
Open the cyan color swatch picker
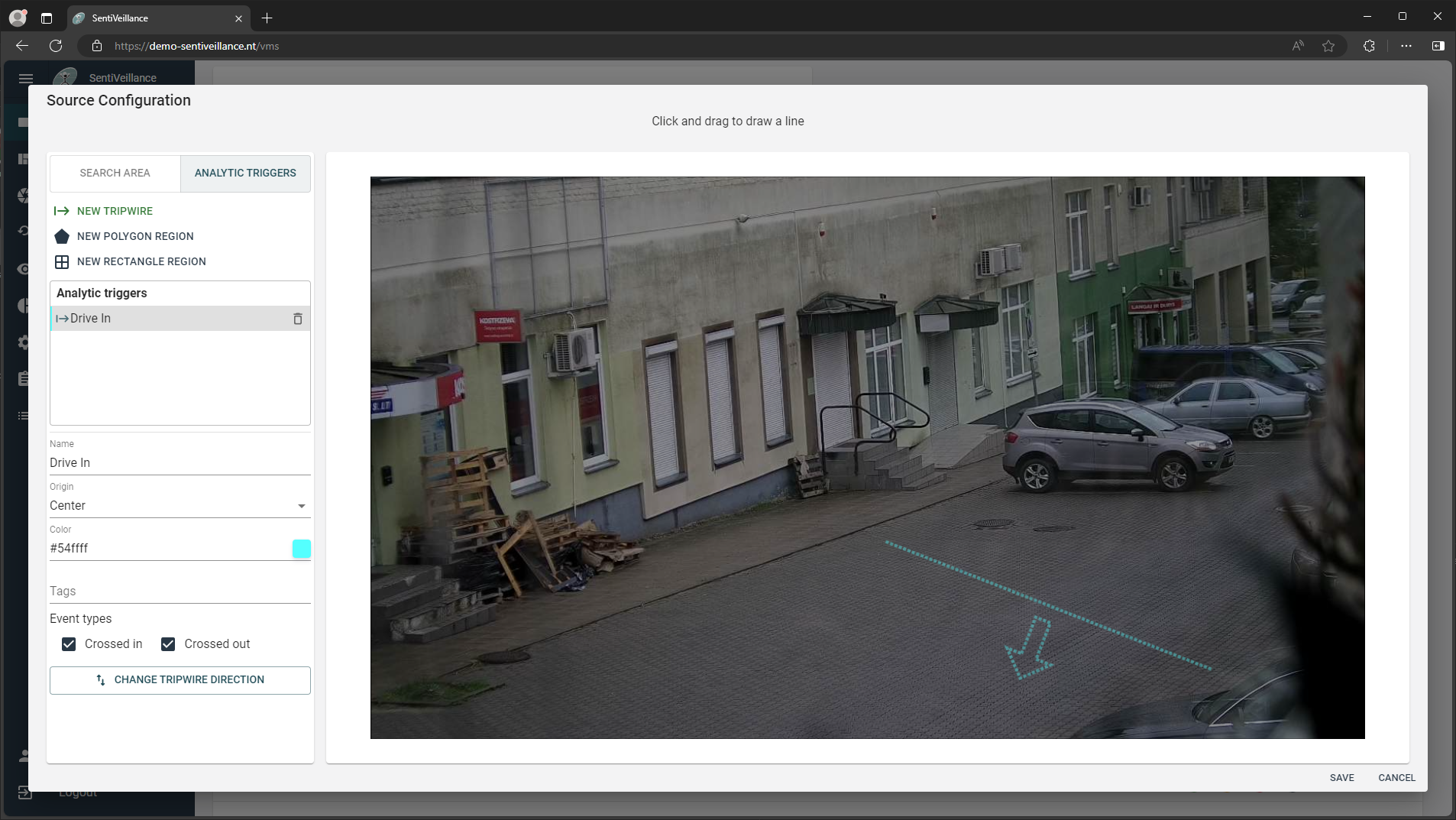point(302,548)
